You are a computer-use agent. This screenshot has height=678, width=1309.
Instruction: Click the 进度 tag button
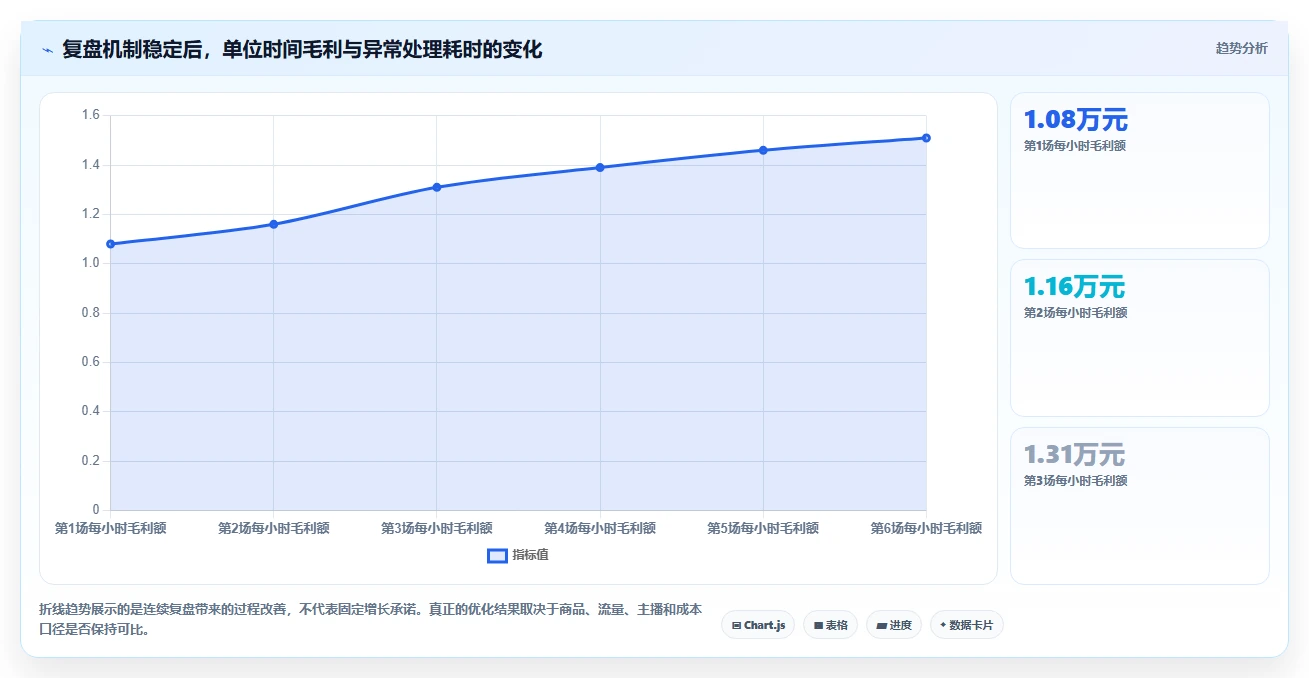[x=894, y=625]
